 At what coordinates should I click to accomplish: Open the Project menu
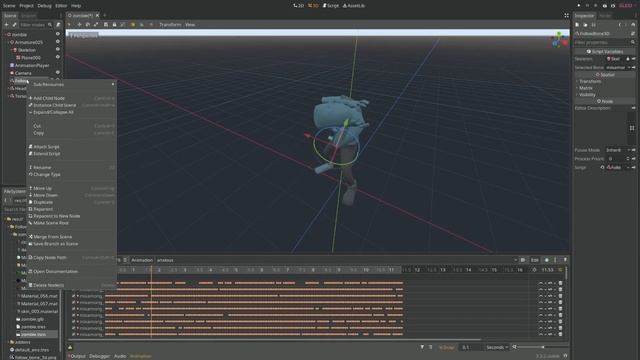[x=27, y=6]
